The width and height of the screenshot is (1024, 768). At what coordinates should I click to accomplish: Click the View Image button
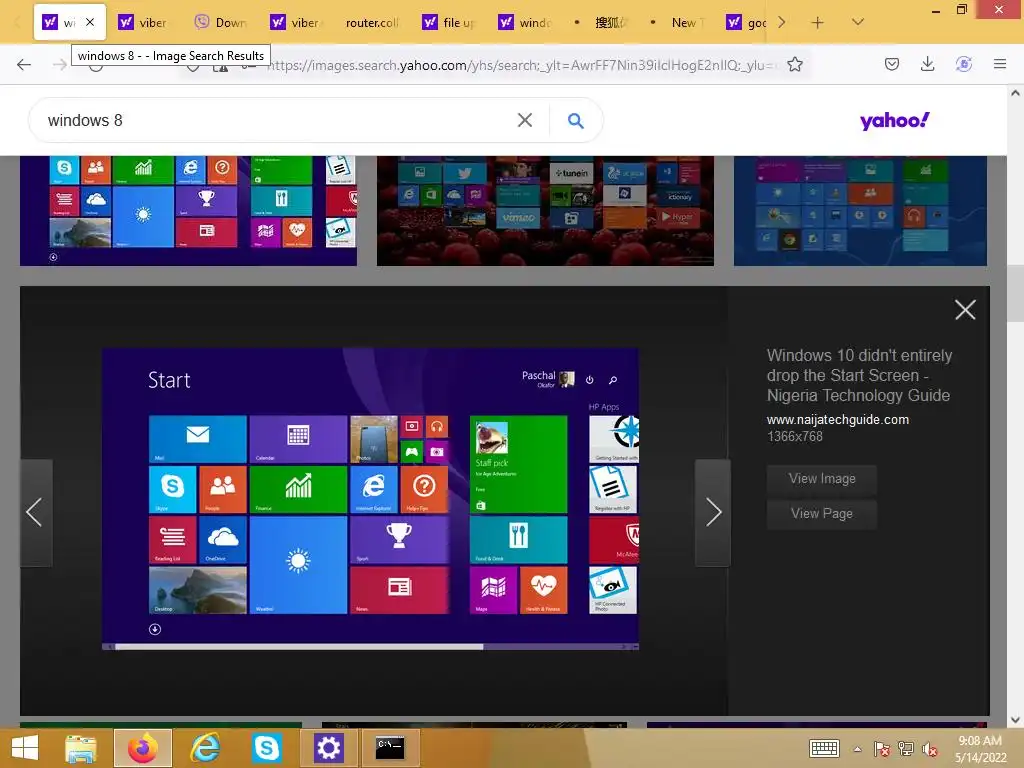pyautogui.click(x=822, y=479)
